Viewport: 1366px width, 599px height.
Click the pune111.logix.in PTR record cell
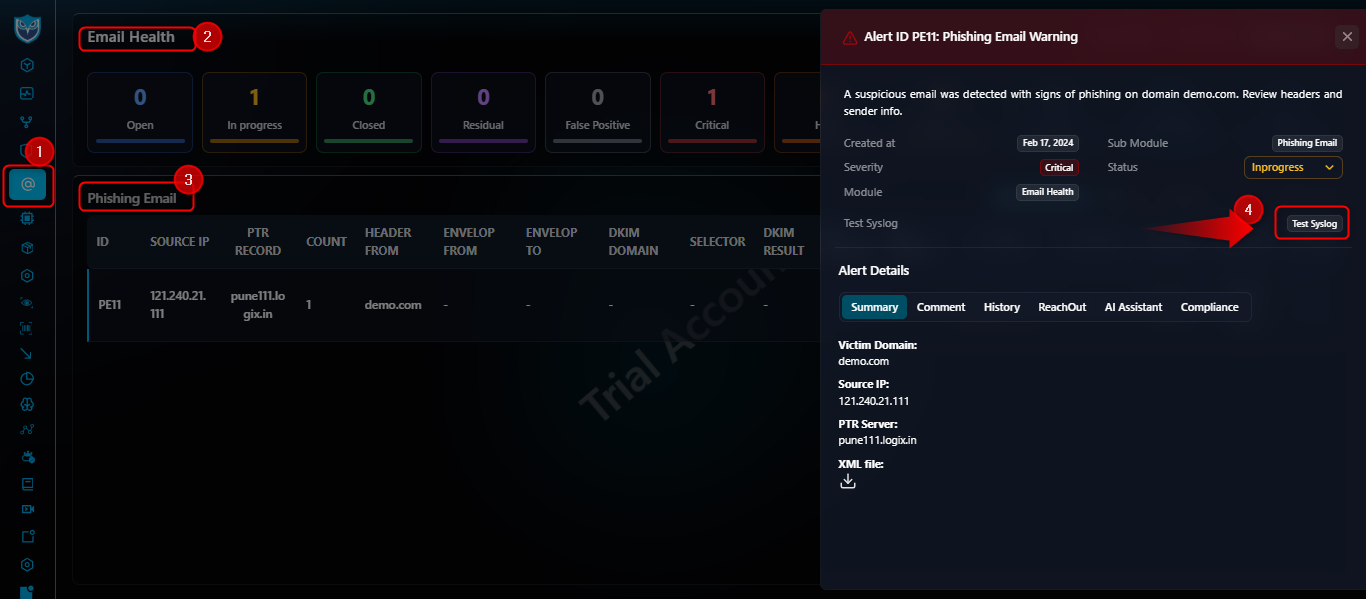[x=258, y=305]
